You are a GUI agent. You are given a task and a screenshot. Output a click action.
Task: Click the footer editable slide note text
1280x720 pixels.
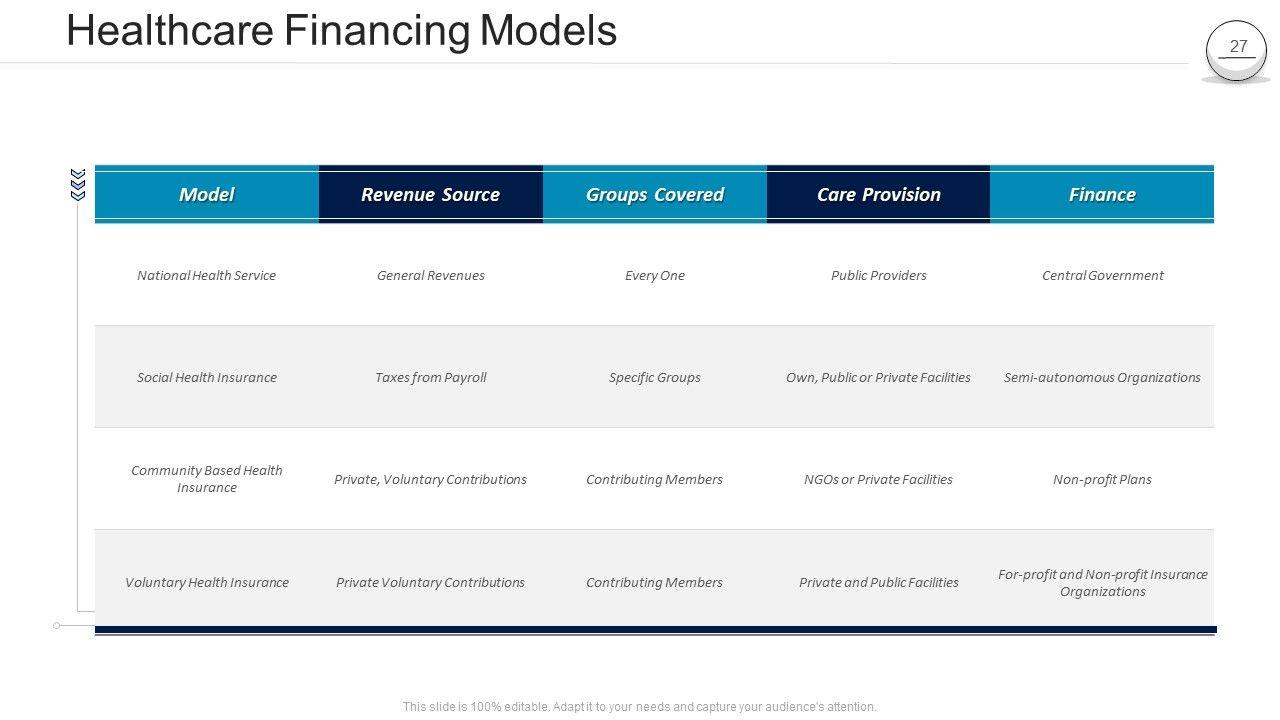[x=640, y=707]
